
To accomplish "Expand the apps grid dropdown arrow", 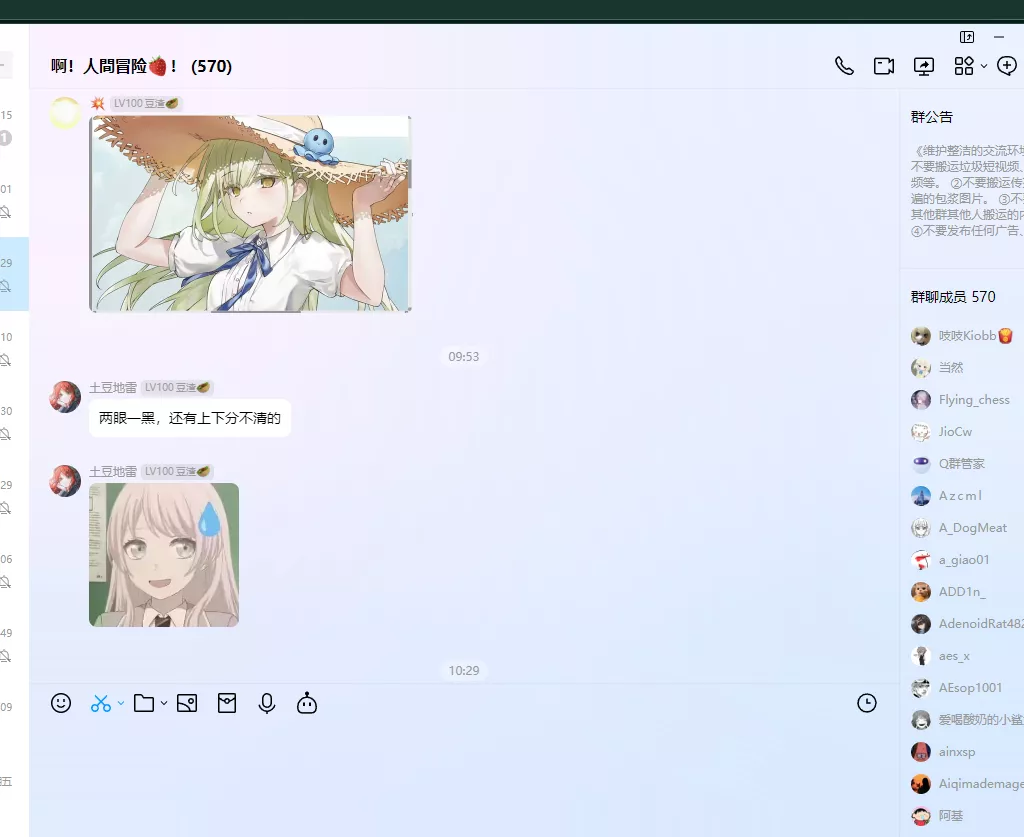I will pyautogui.click(x=984, y=66).
